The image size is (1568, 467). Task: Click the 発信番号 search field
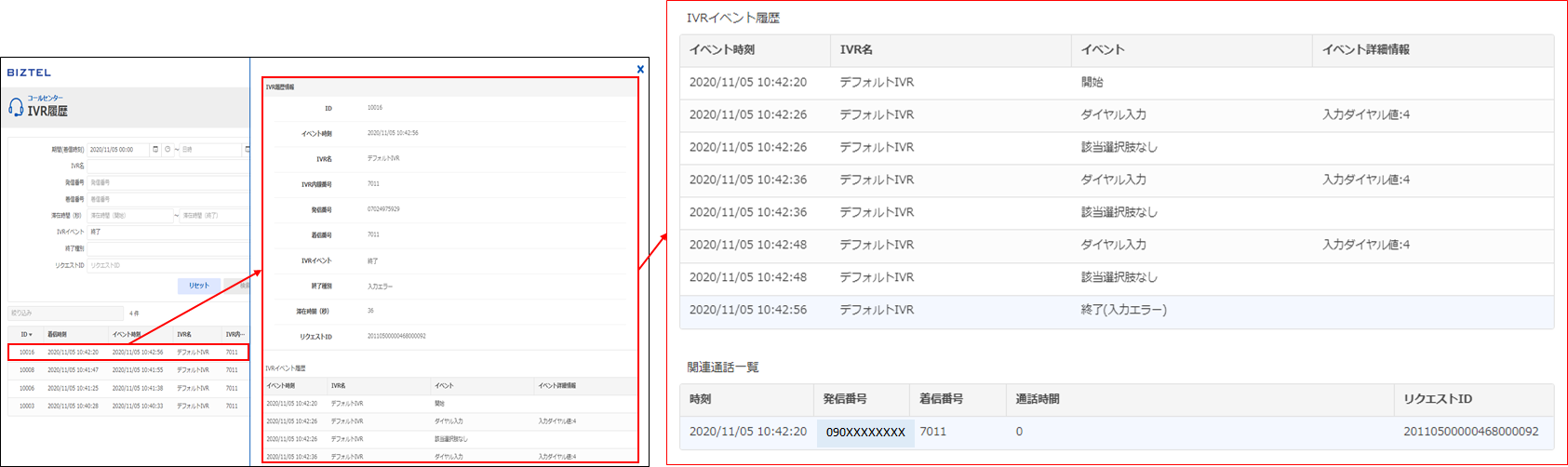[168, 182]
